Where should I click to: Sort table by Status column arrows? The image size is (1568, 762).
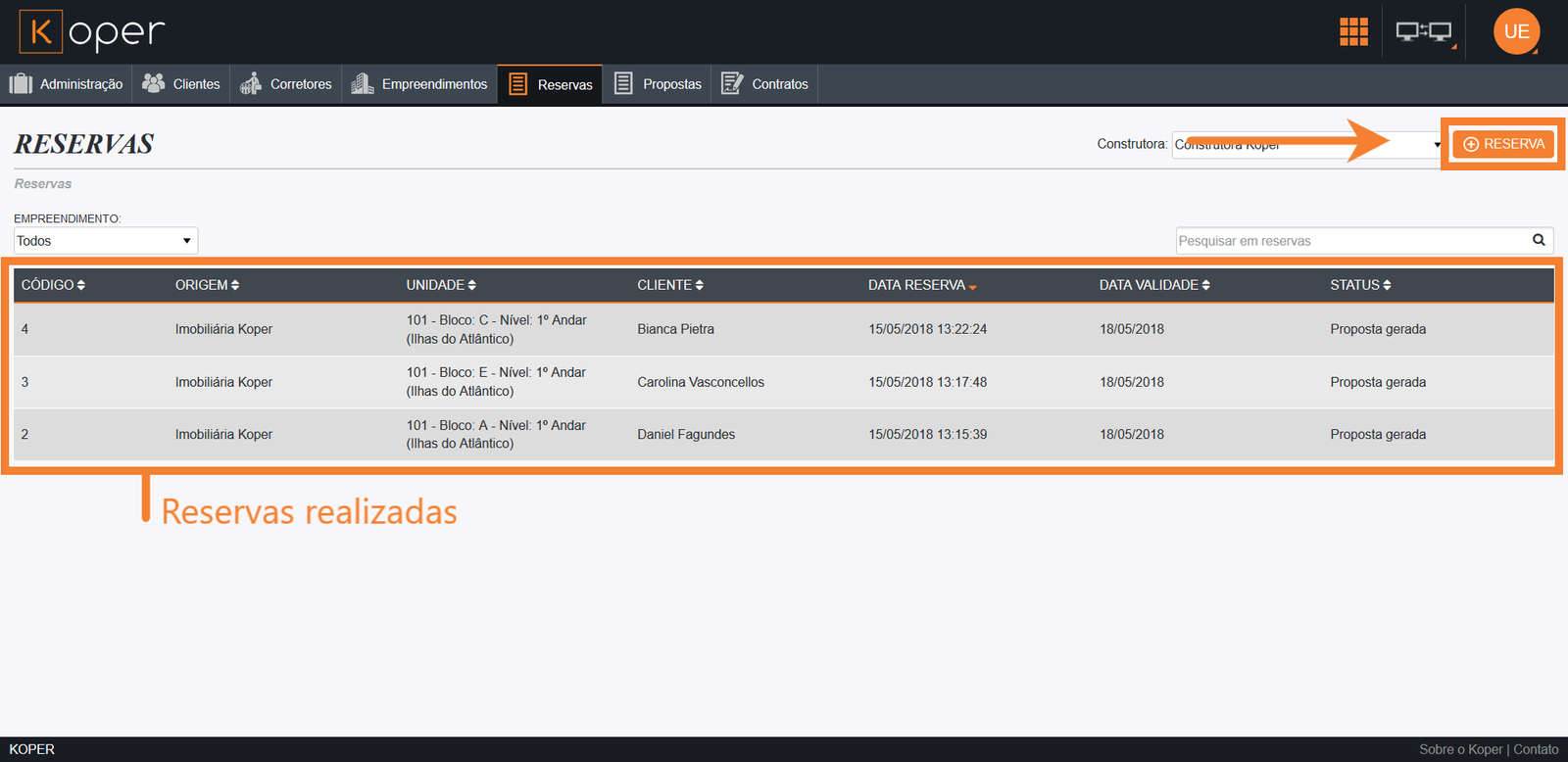tap(1387, 285)
